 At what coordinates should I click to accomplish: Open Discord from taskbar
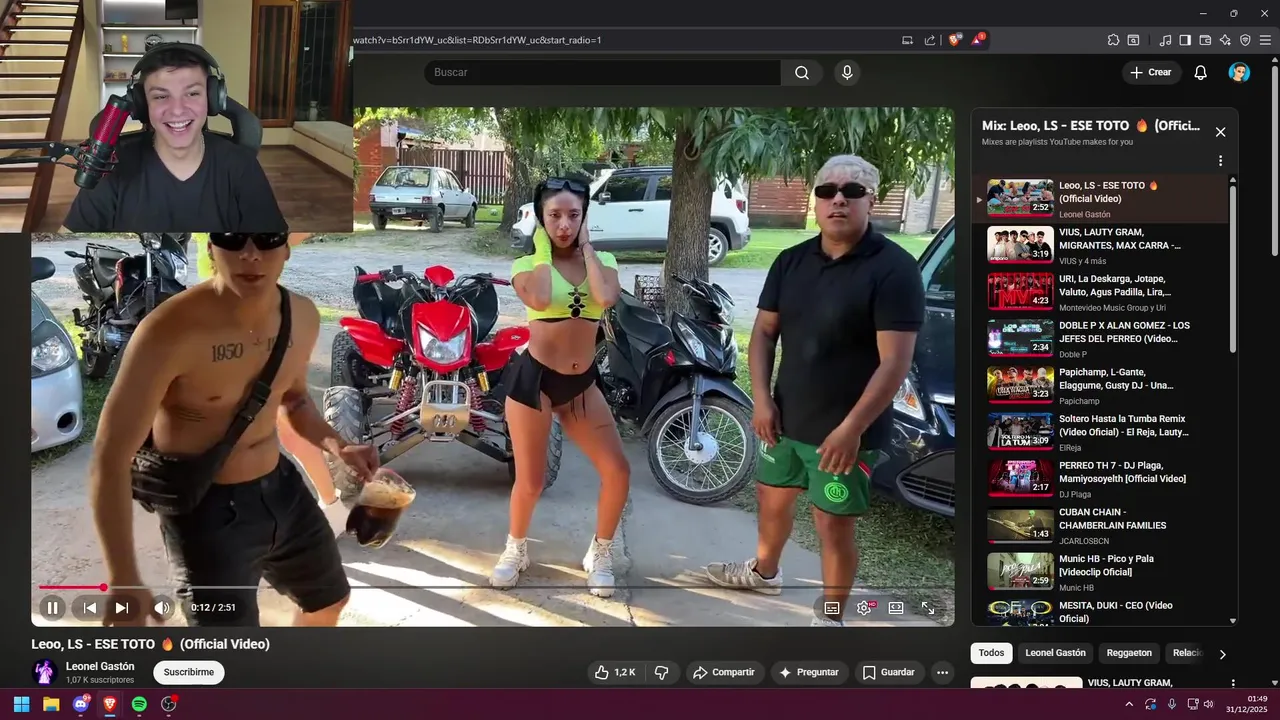click(81, 704)
